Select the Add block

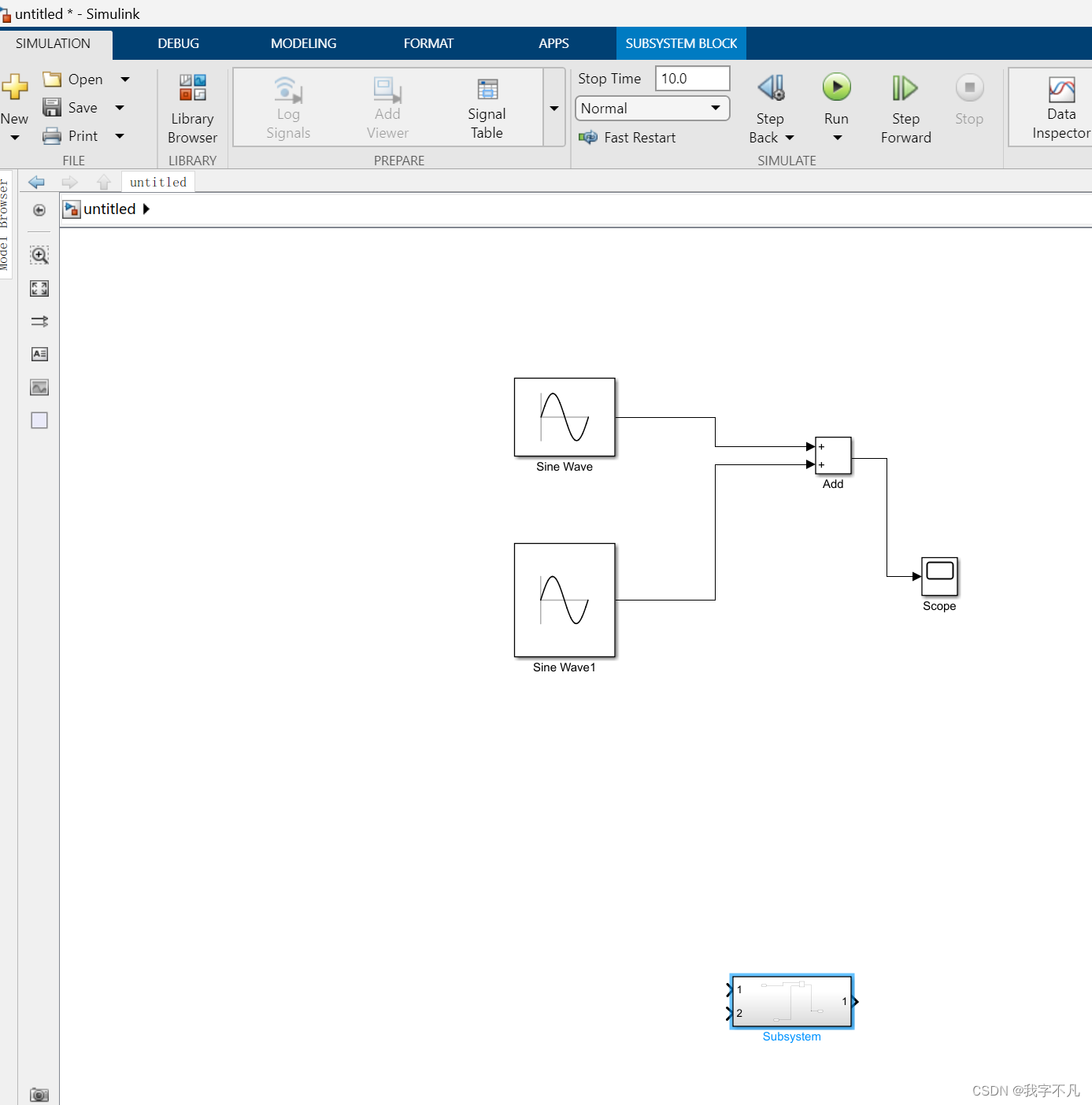[x=833, y=456]
